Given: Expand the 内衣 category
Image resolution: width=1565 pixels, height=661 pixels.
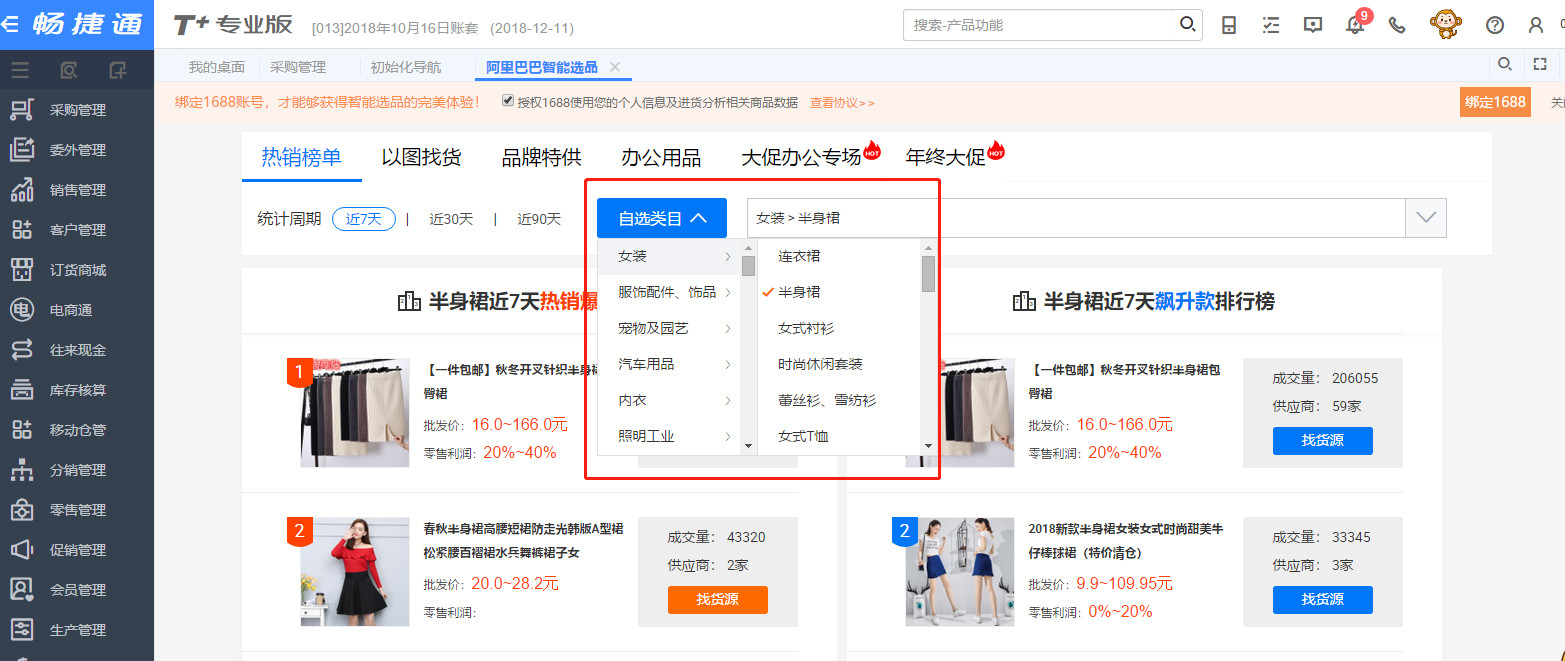Looking at the screenshot, I should pos(669,400).
